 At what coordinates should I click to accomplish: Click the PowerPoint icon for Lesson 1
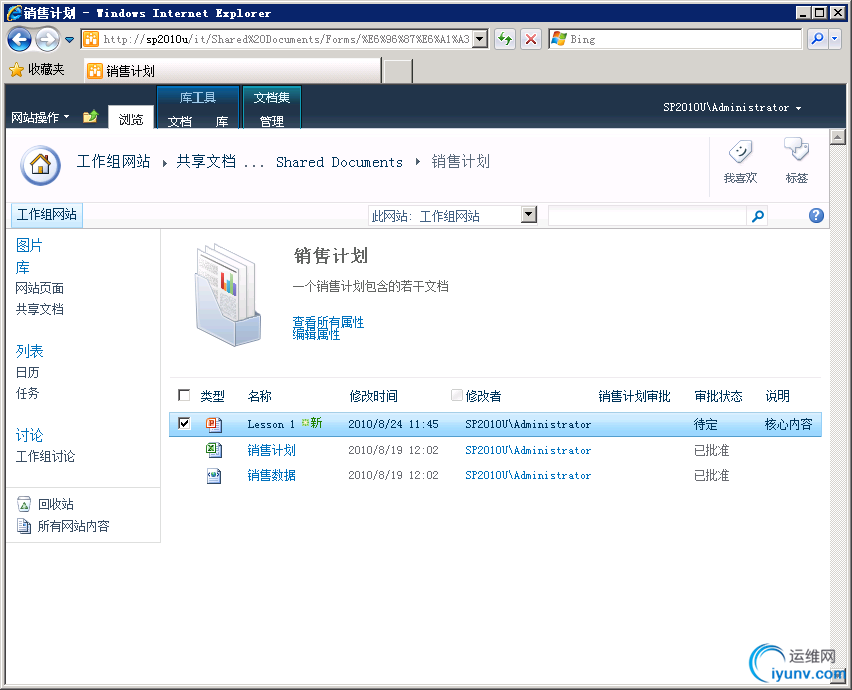(x=214, y=424)
